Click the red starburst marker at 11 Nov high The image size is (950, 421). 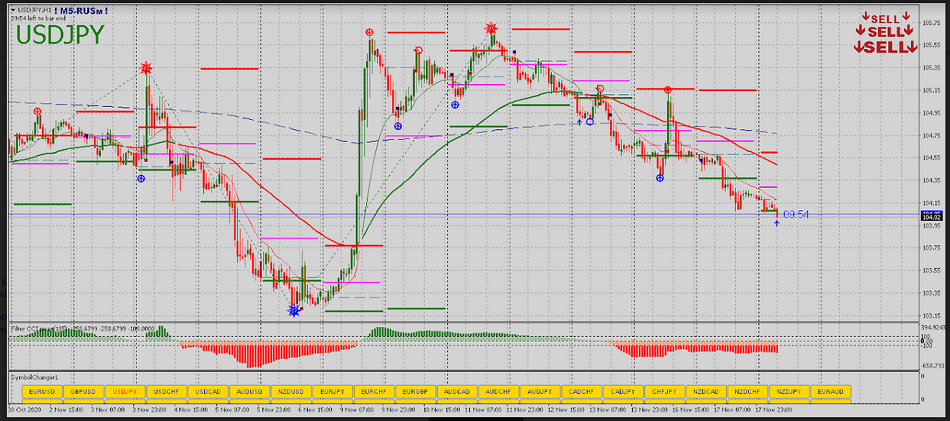[x=491, y=28]
